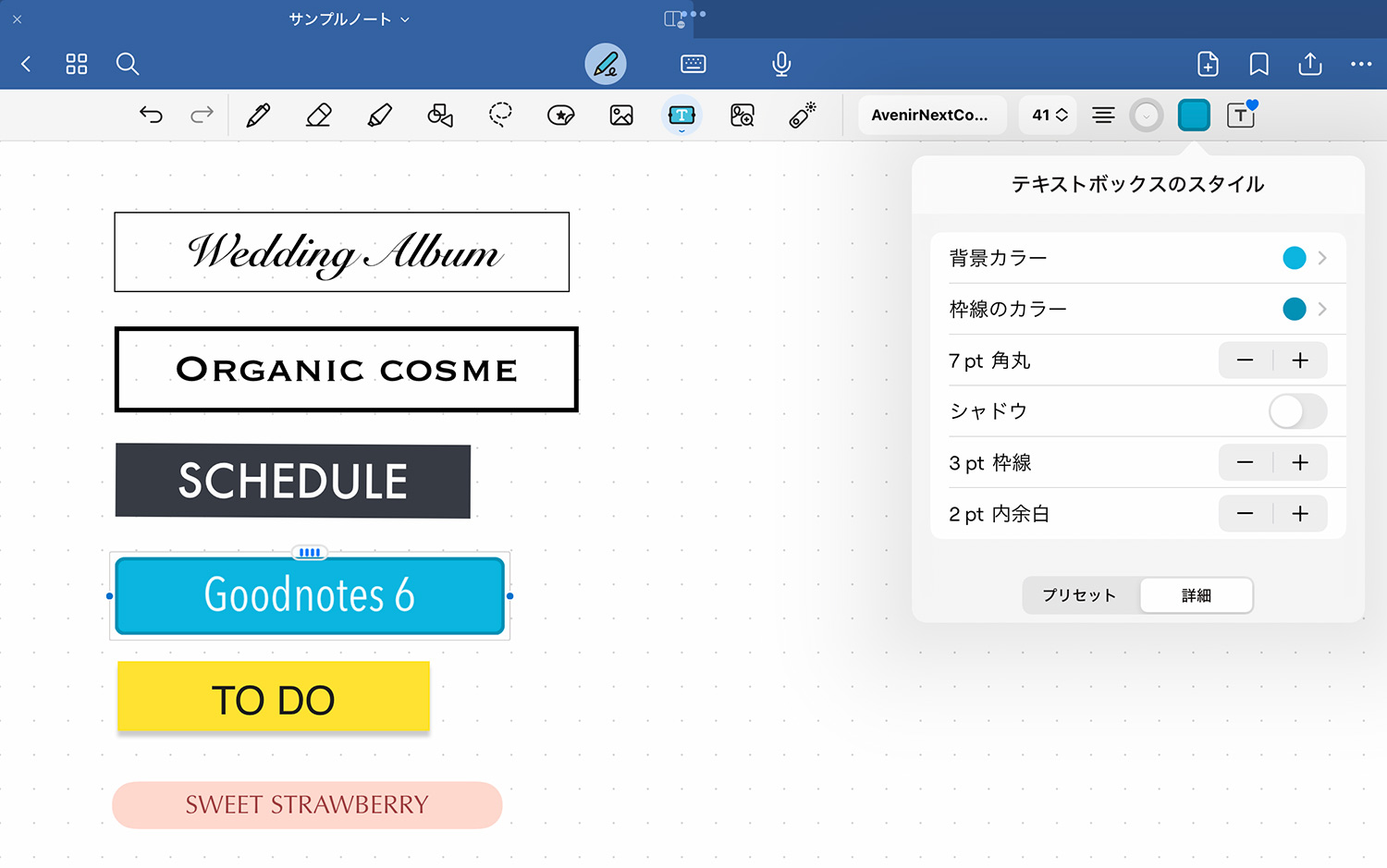This screenshot has width=1387, height=868.
Task: Click the gray circle color selector
Action: point(1147,115)
